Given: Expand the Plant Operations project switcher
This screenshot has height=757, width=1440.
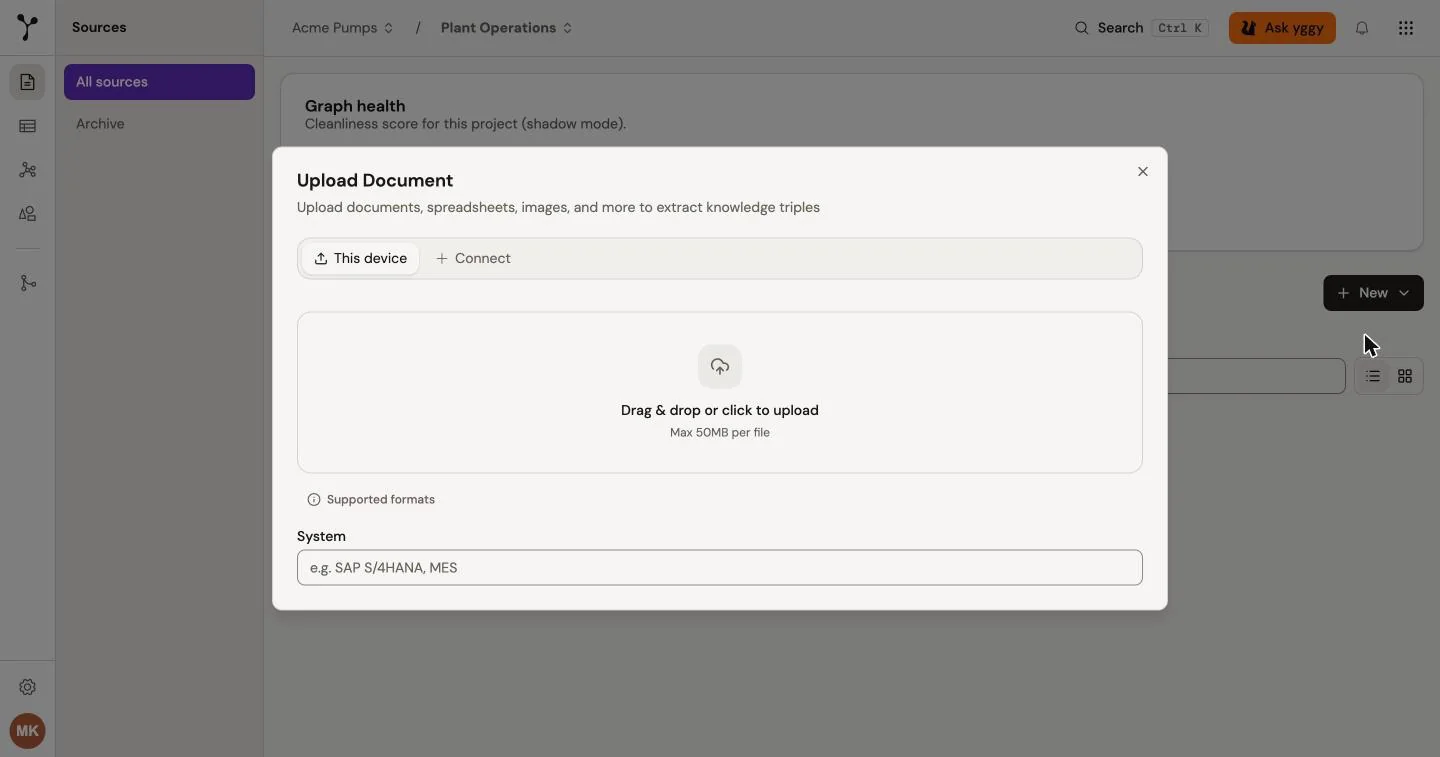Looking at the screenshot, I should coord(507,28).
